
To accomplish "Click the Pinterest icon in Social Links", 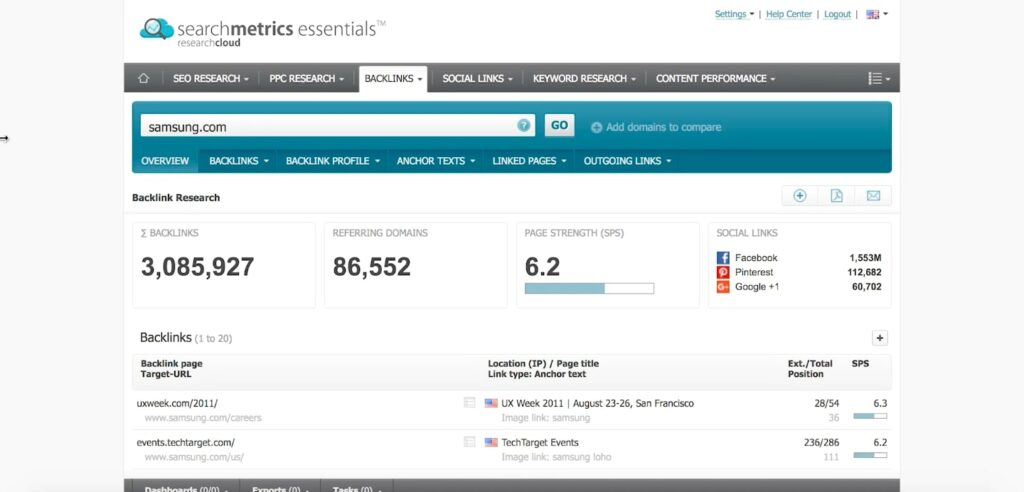I will pyautogui.click(x=723, y=272).
